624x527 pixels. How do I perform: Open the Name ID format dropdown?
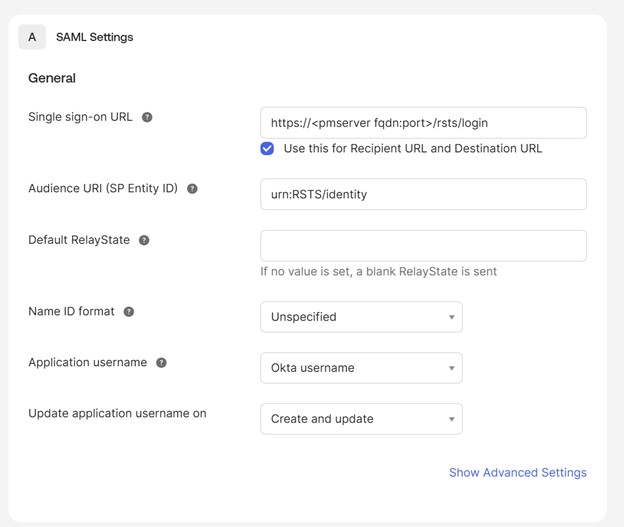pos(361,317)
